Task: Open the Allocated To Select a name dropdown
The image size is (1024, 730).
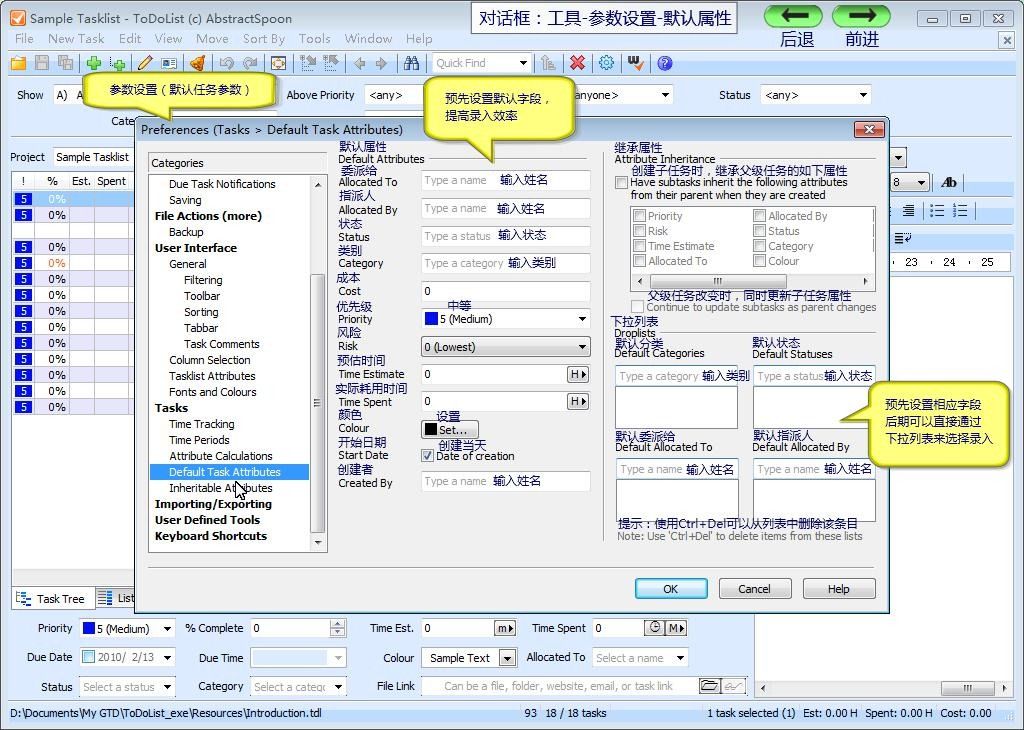Action: pyautogui.click(x=680, y=658)
